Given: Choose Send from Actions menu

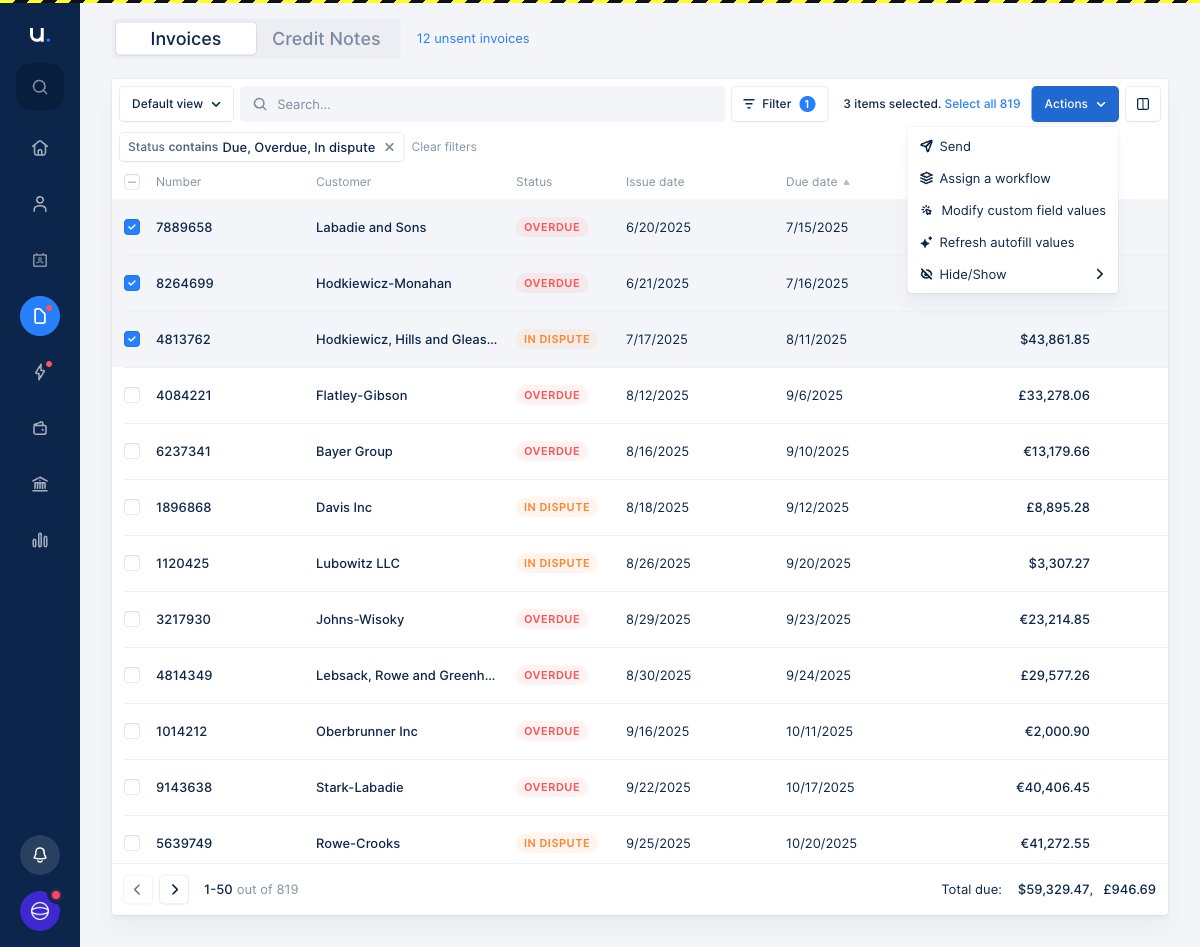Looking at the screenshot, I should tap(1012, 146).
